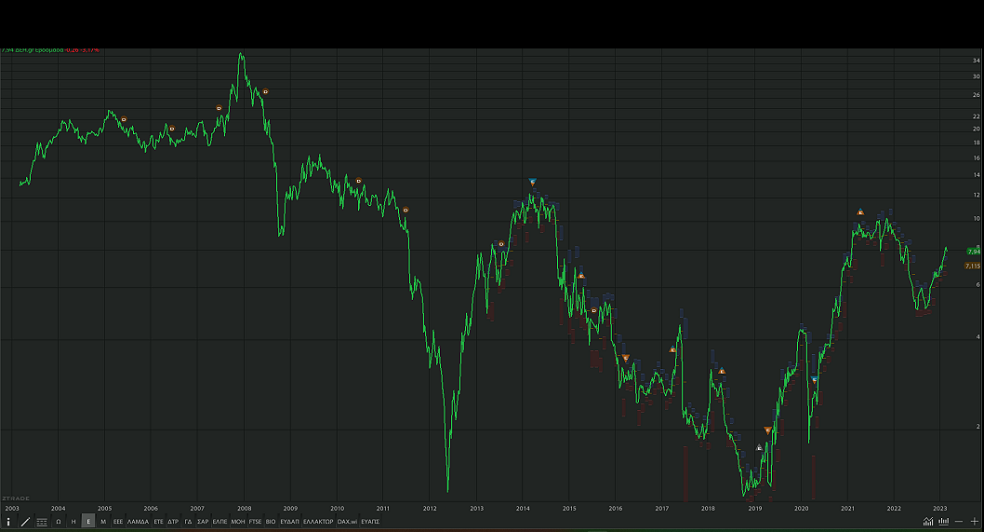
Task: Click the orange event marker in 2010
Action: coord(359,181)
